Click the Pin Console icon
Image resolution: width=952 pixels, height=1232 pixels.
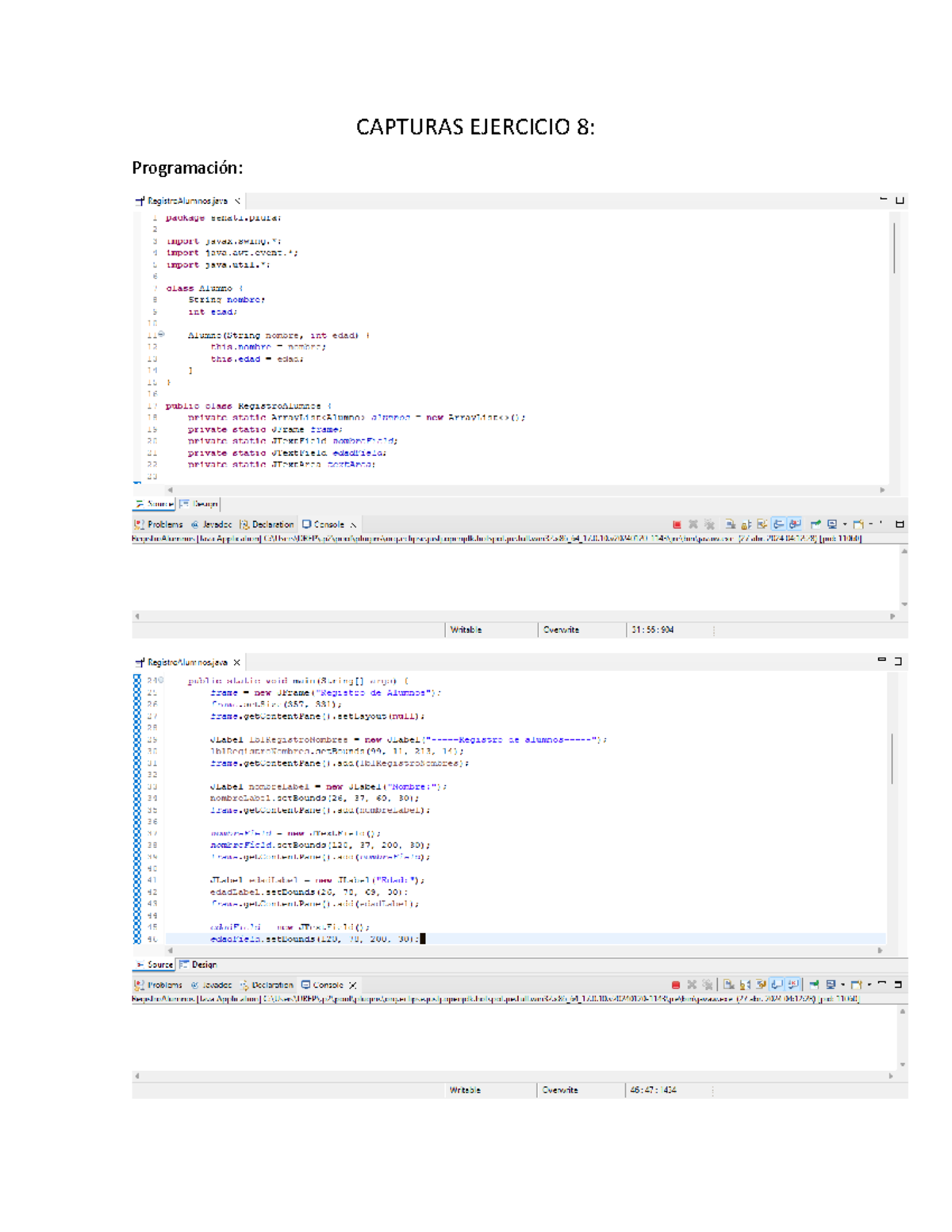pos(816,524)
